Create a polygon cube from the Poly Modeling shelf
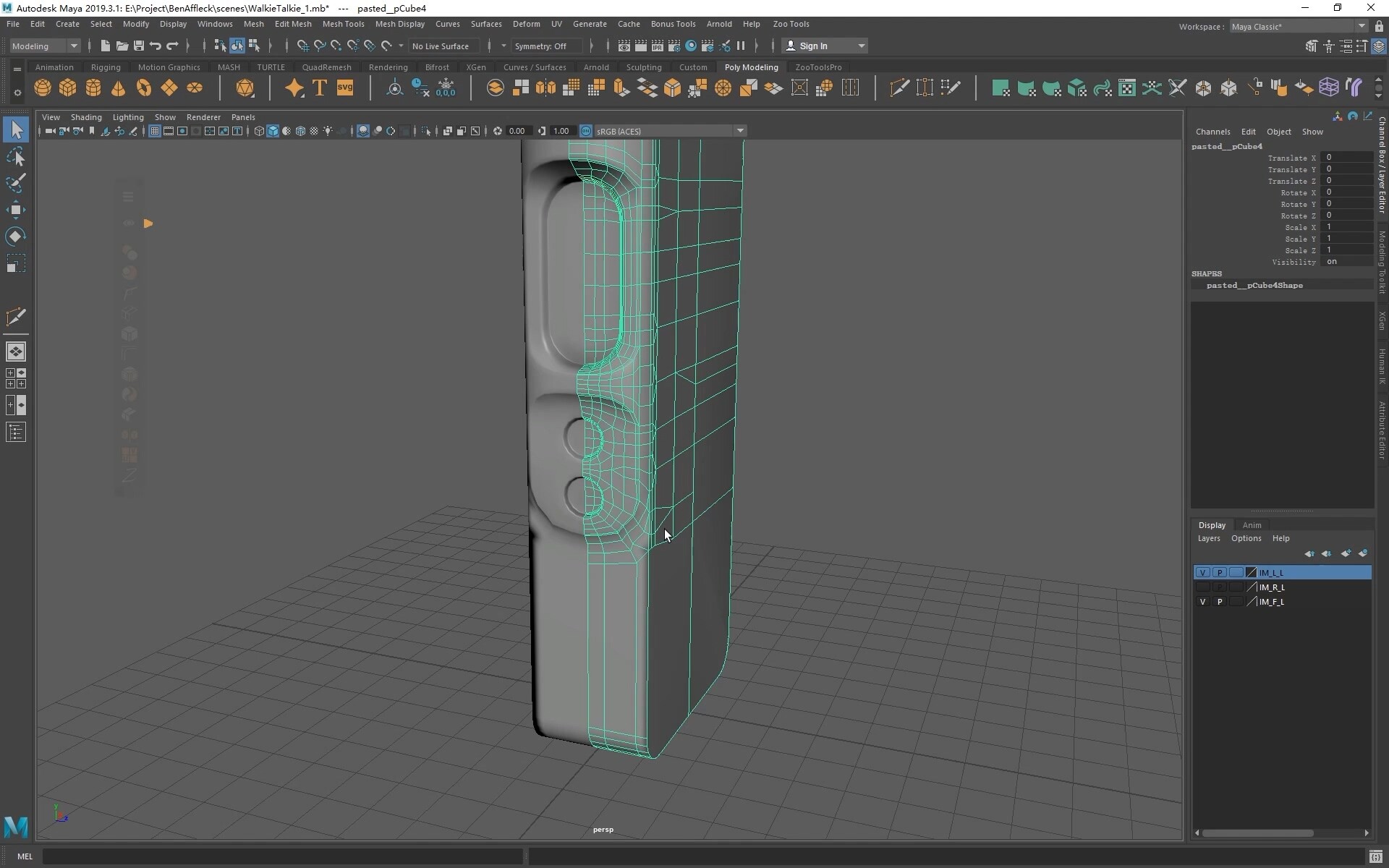Image resolution: width=1389 pixels, height=868 pixels. click(67, 88)
